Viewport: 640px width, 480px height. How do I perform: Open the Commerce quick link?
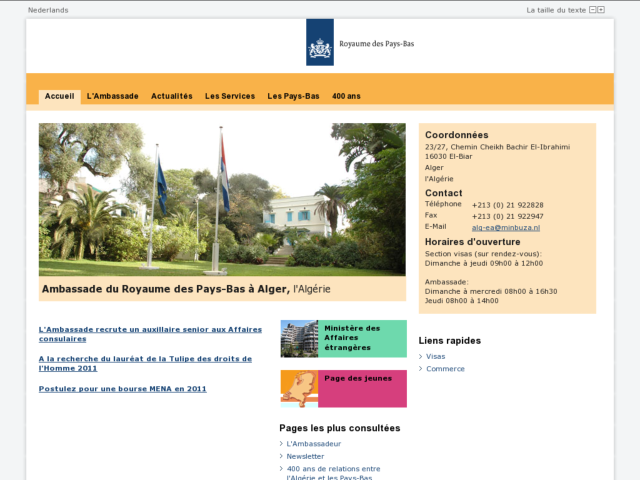point(445,369)
